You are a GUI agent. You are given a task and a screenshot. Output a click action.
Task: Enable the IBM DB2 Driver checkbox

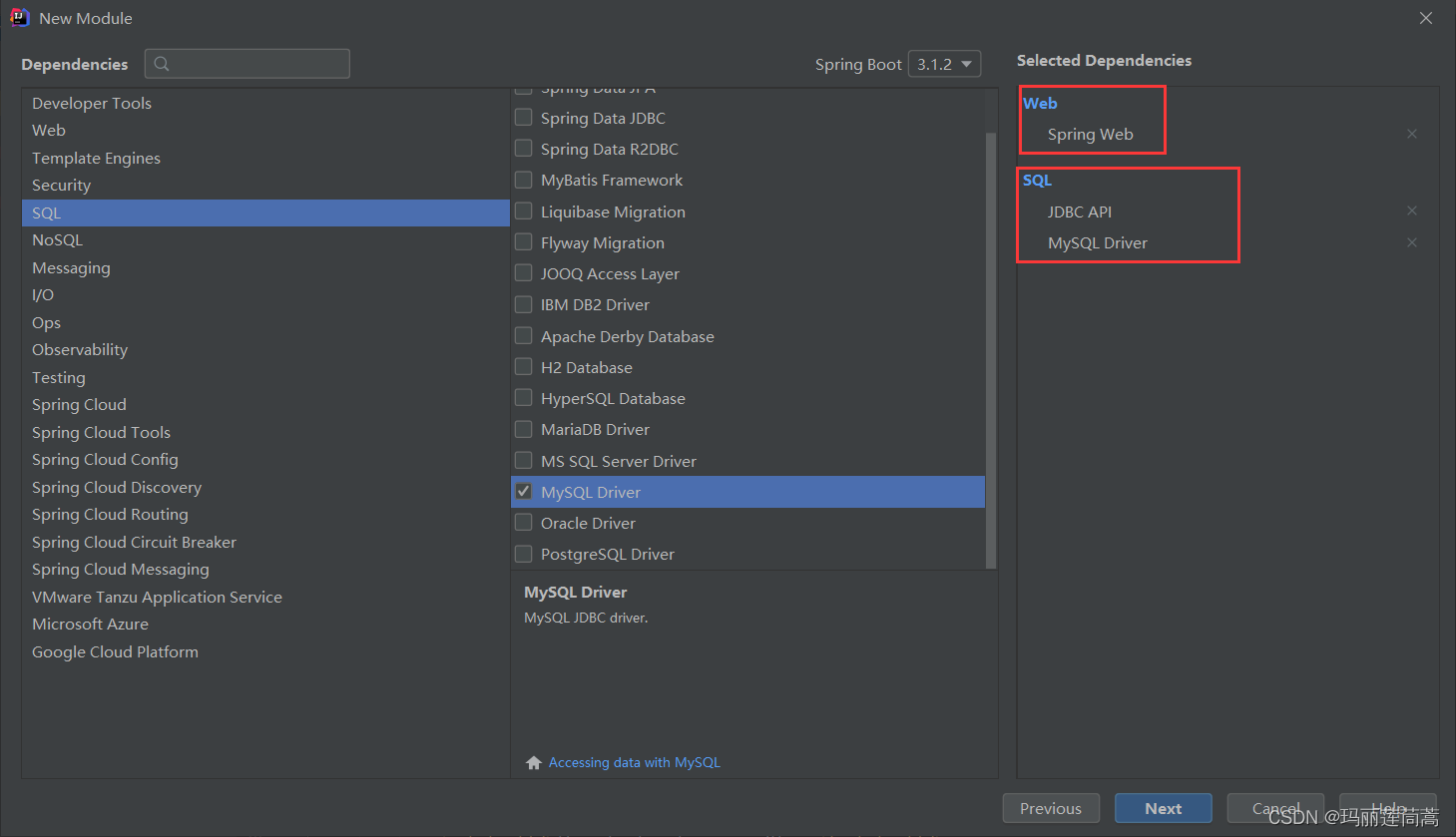tap(523, 304)
